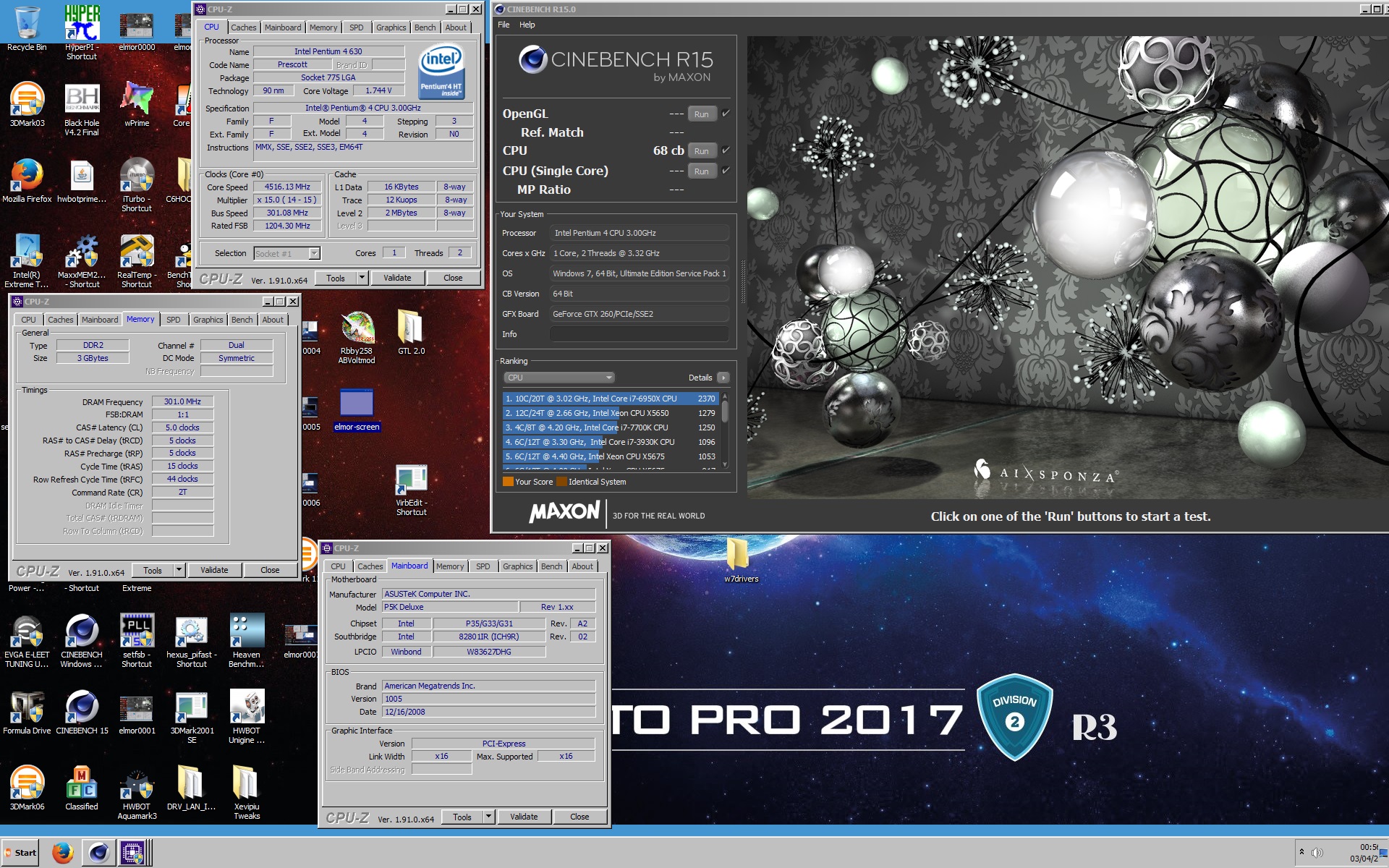This screenshot has height=868, width=1389.
Task: Open Mozilla Firefox desktop shortcut
Action: tap(27, 180)
